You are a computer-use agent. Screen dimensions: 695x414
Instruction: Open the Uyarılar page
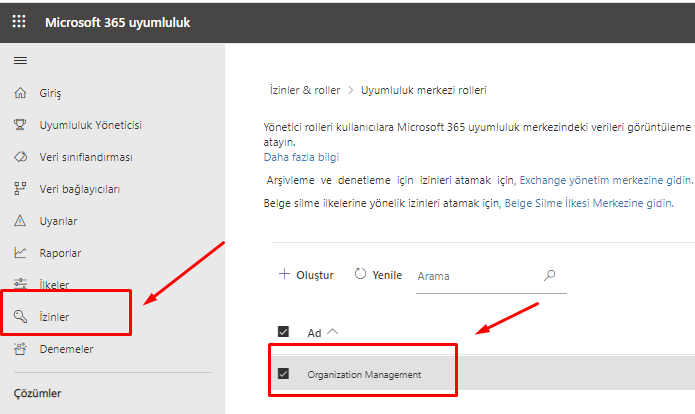(x=58, y=221)
